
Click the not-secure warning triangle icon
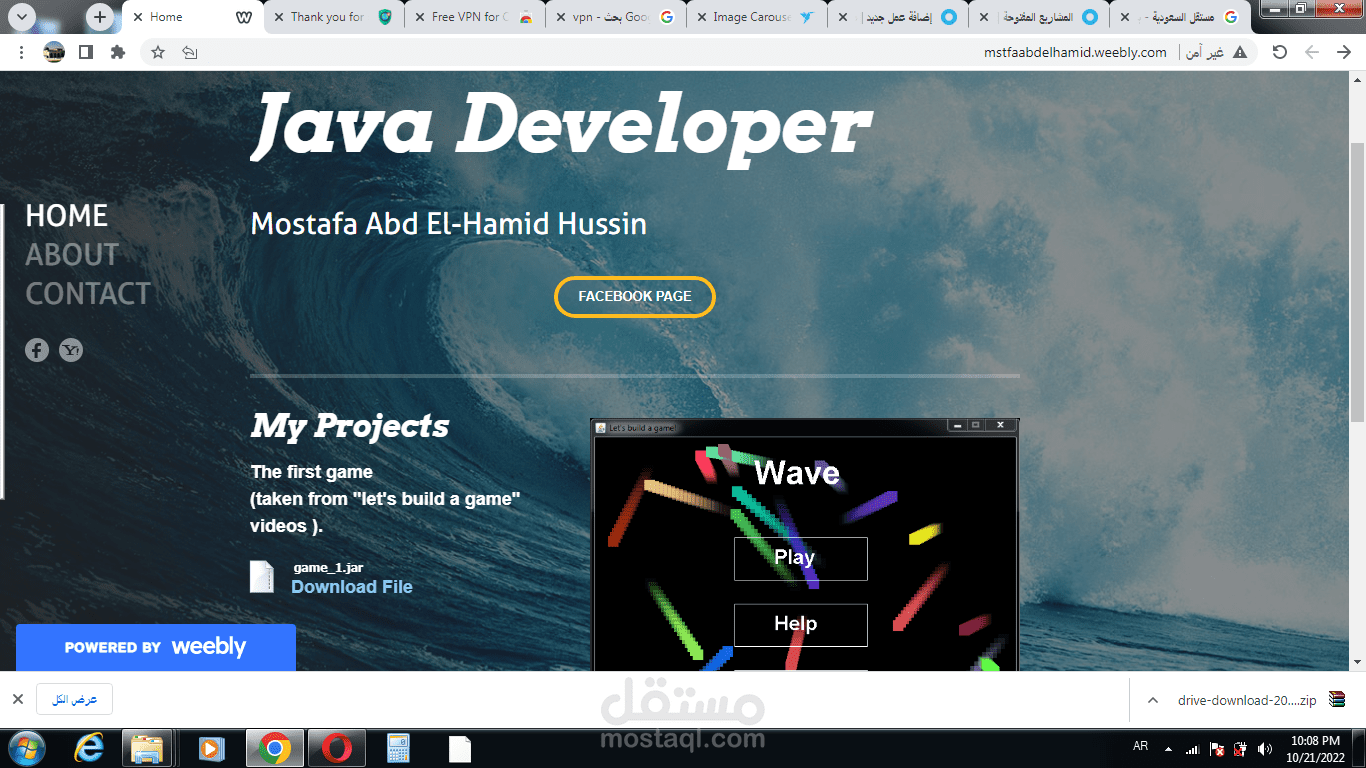(1240, 52)
